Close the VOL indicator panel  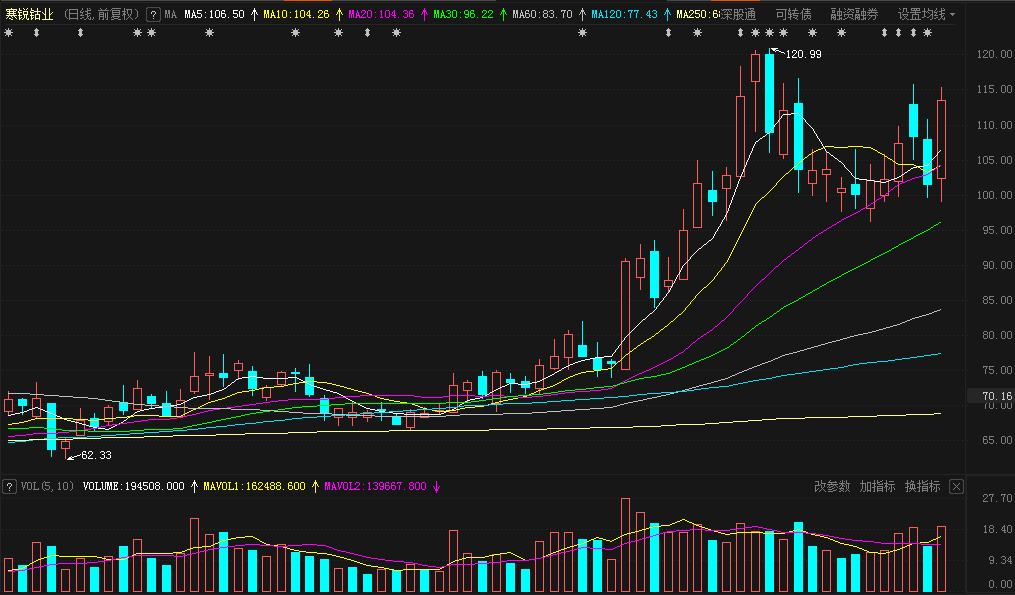[956, 486]
